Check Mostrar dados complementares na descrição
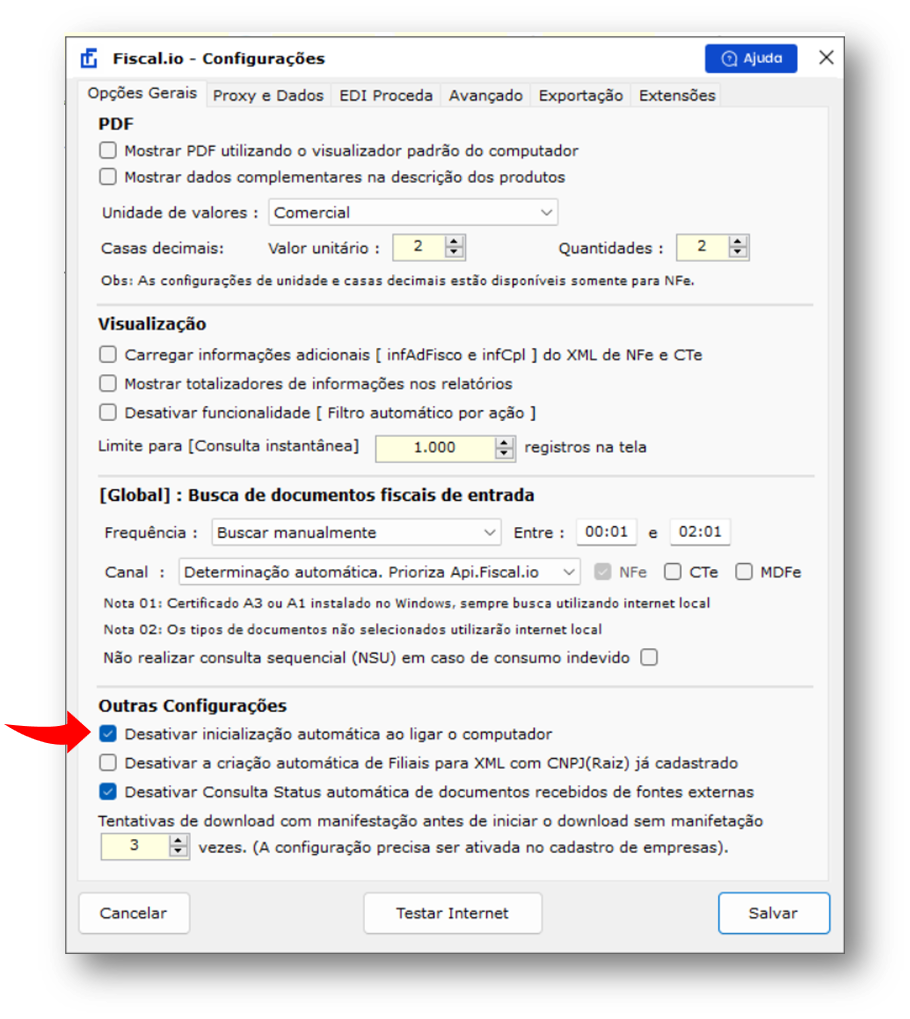The width and height of the screenshot is (910, 1019). [x=108, y=177]
